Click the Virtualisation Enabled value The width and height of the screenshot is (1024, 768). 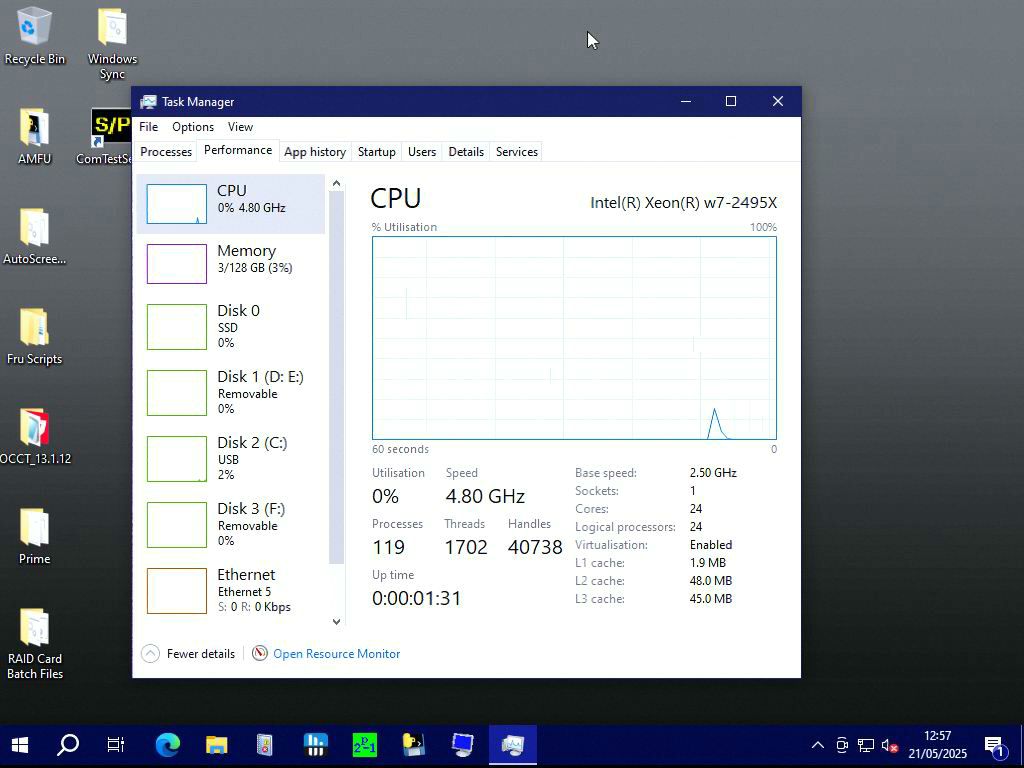(x=711, y=545)
